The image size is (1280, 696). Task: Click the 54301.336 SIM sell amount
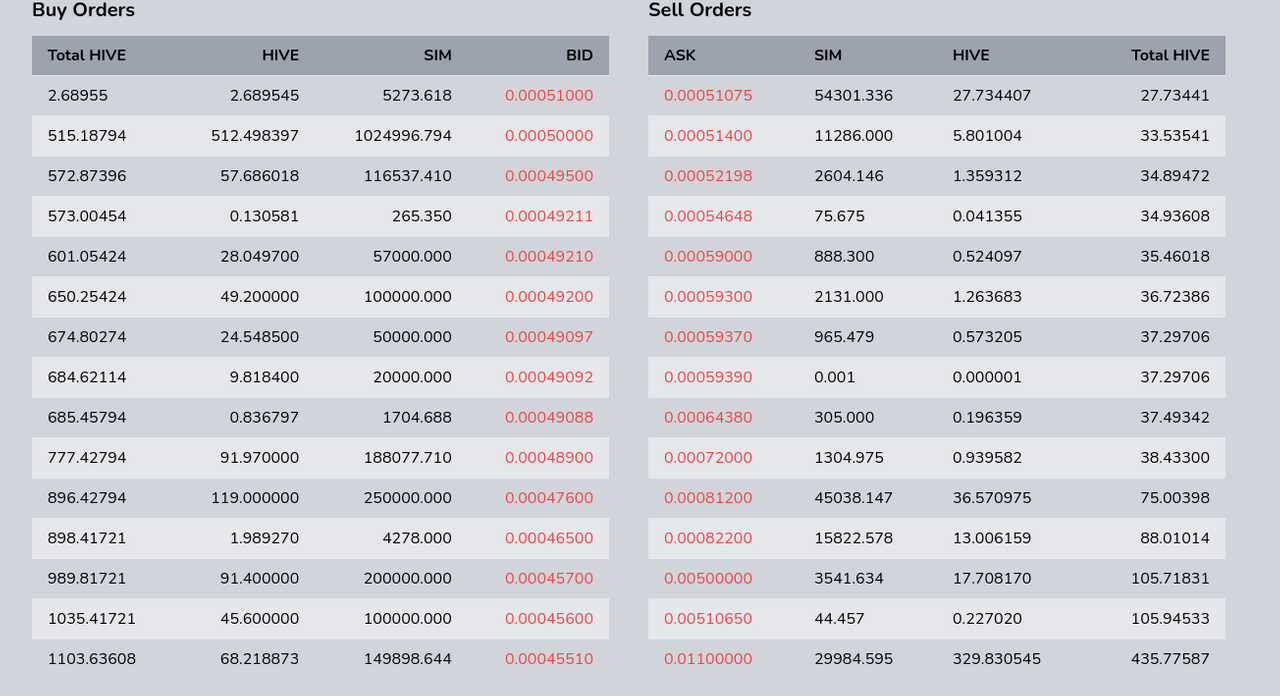pos(853,96)
